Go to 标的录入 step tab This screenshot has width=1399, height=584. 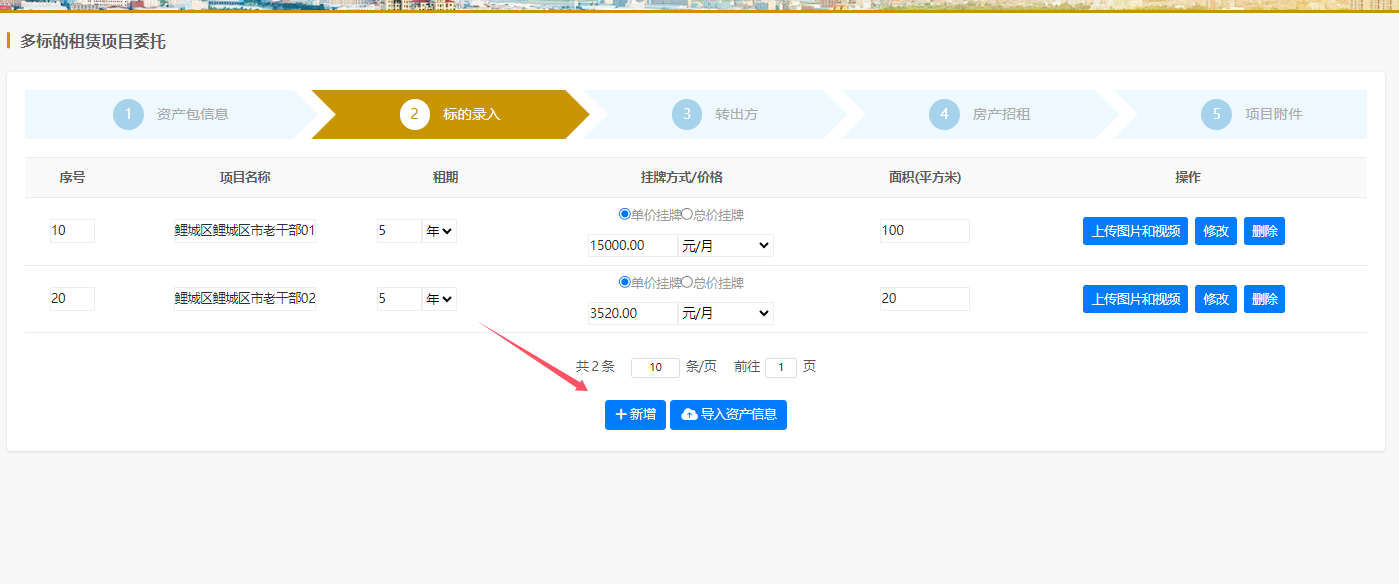pyautogui.click(x=450, y=114)
